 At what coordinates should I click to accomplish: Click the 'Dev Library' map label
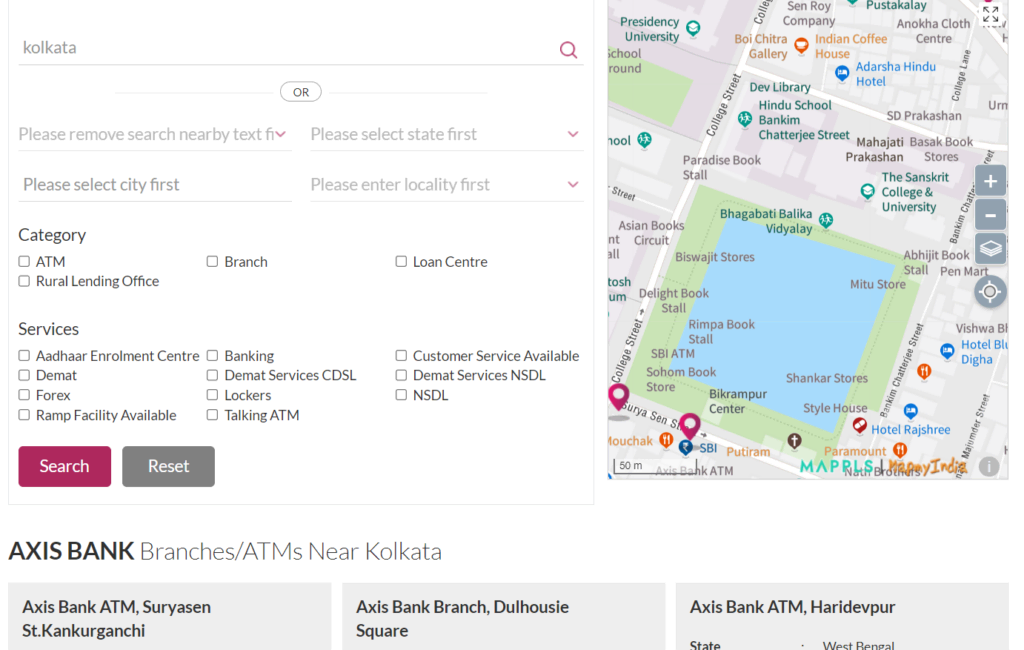tap(780, 87)
